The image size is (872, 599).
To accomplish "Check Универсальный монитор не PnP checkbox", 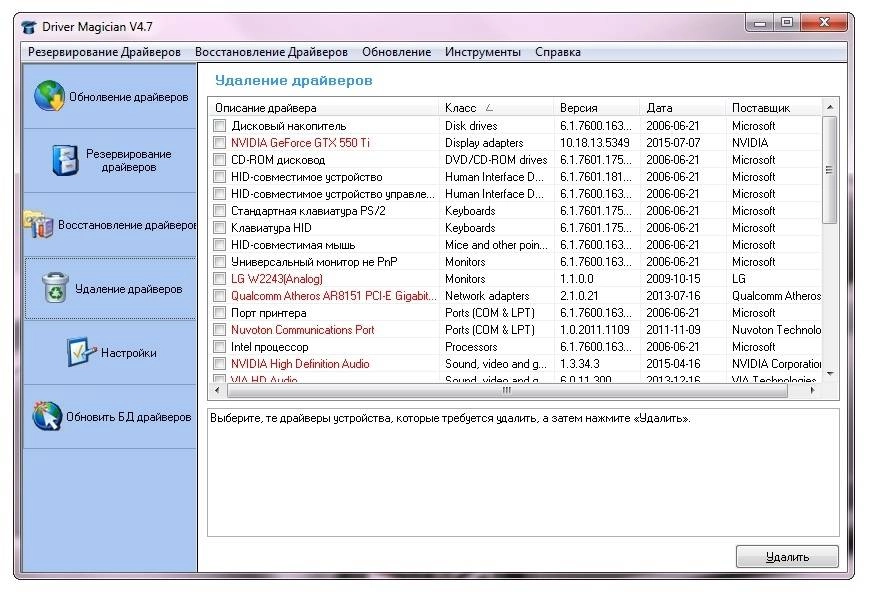I will pyautogui.click(x=220, y=261).
